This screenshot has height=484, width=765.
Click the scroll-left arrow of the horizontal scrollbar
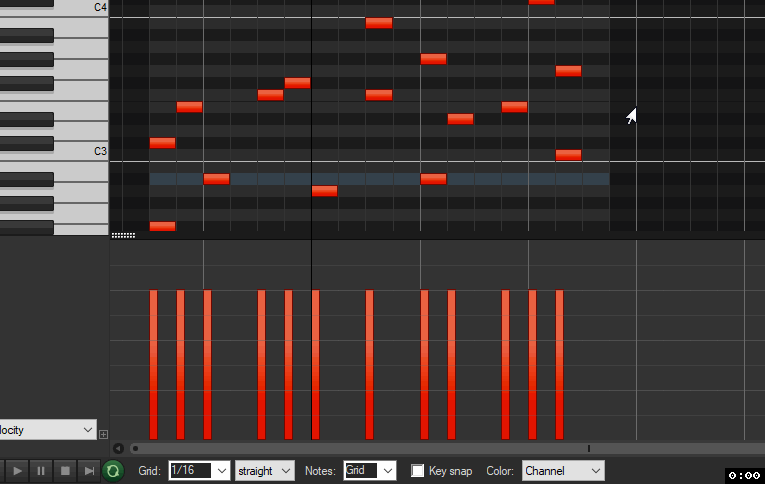click(118, 448)
